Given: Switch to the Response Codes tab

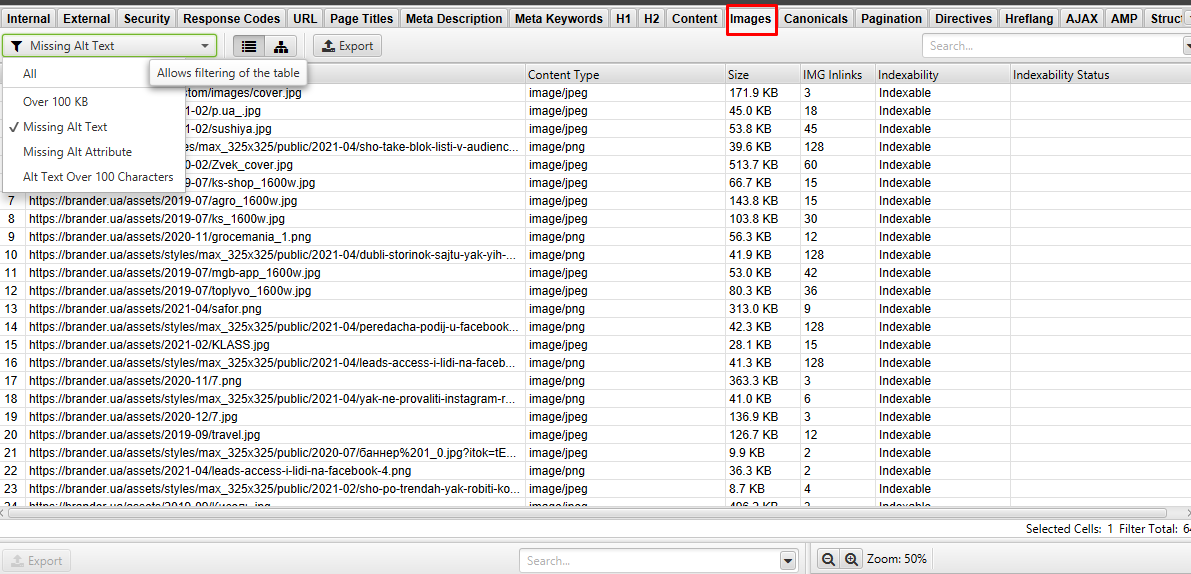Looking at the screenshot, I should pos(233,19).
